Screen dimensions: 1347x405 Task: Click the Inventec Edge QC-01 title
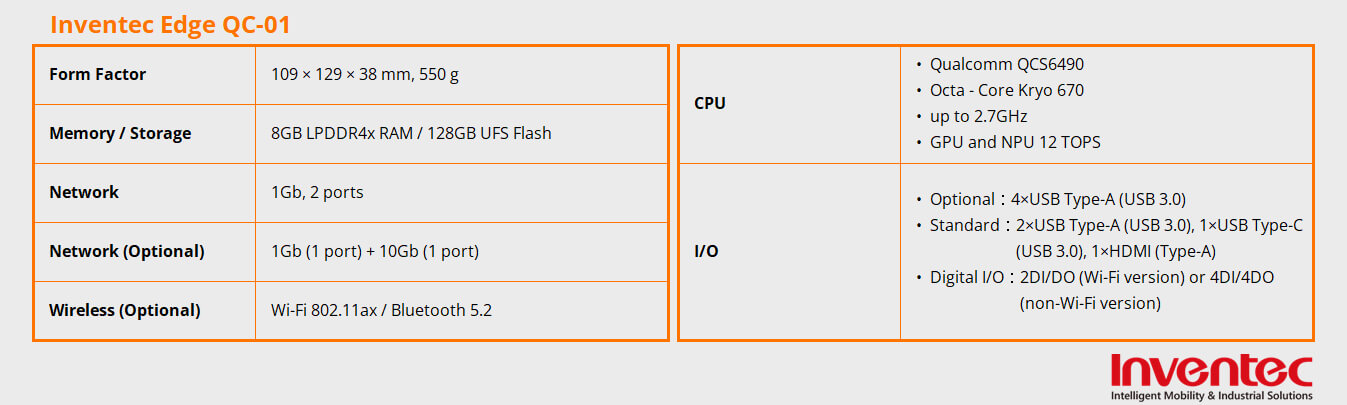(x=170, y=25)
